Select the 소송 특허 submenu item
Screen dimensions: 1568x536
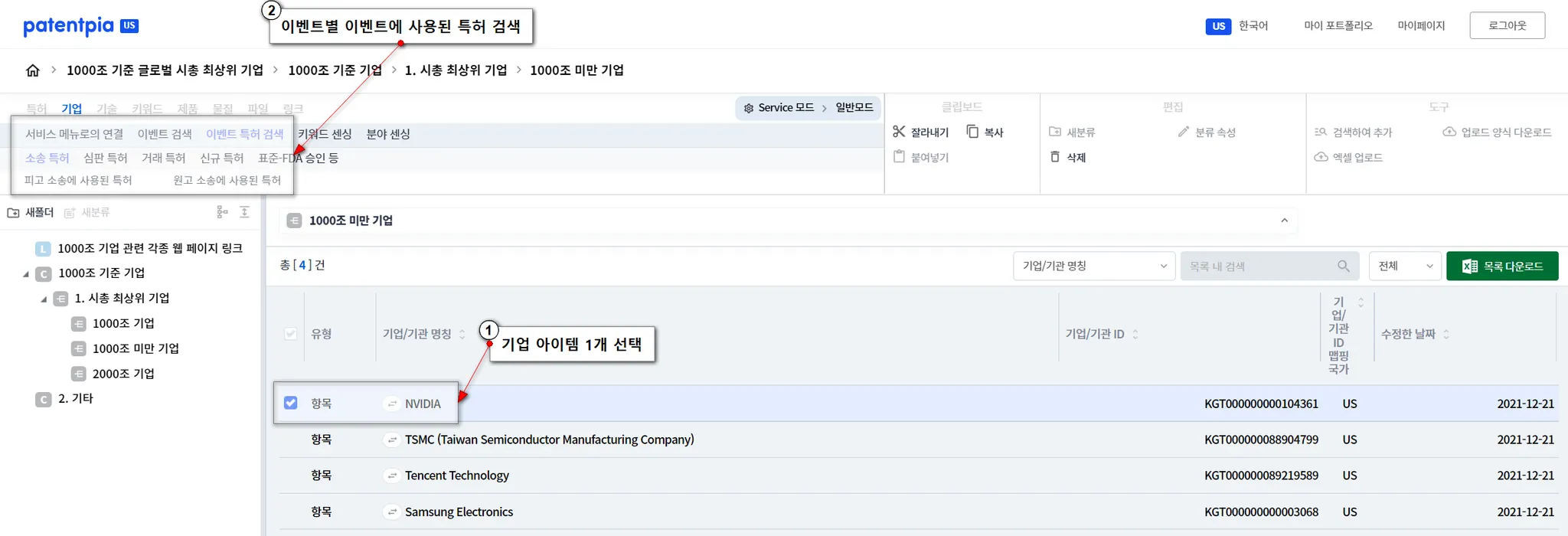(x=47, y=158)
